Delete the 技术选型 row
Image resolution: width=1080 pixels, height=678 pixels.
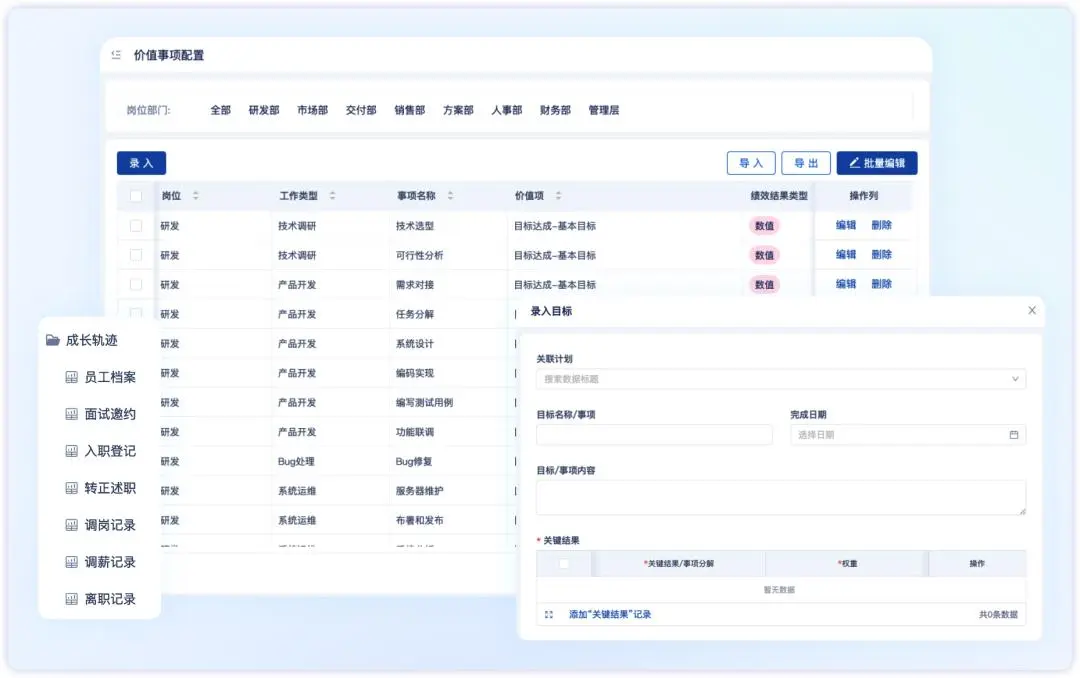click(x=882, y=225)
